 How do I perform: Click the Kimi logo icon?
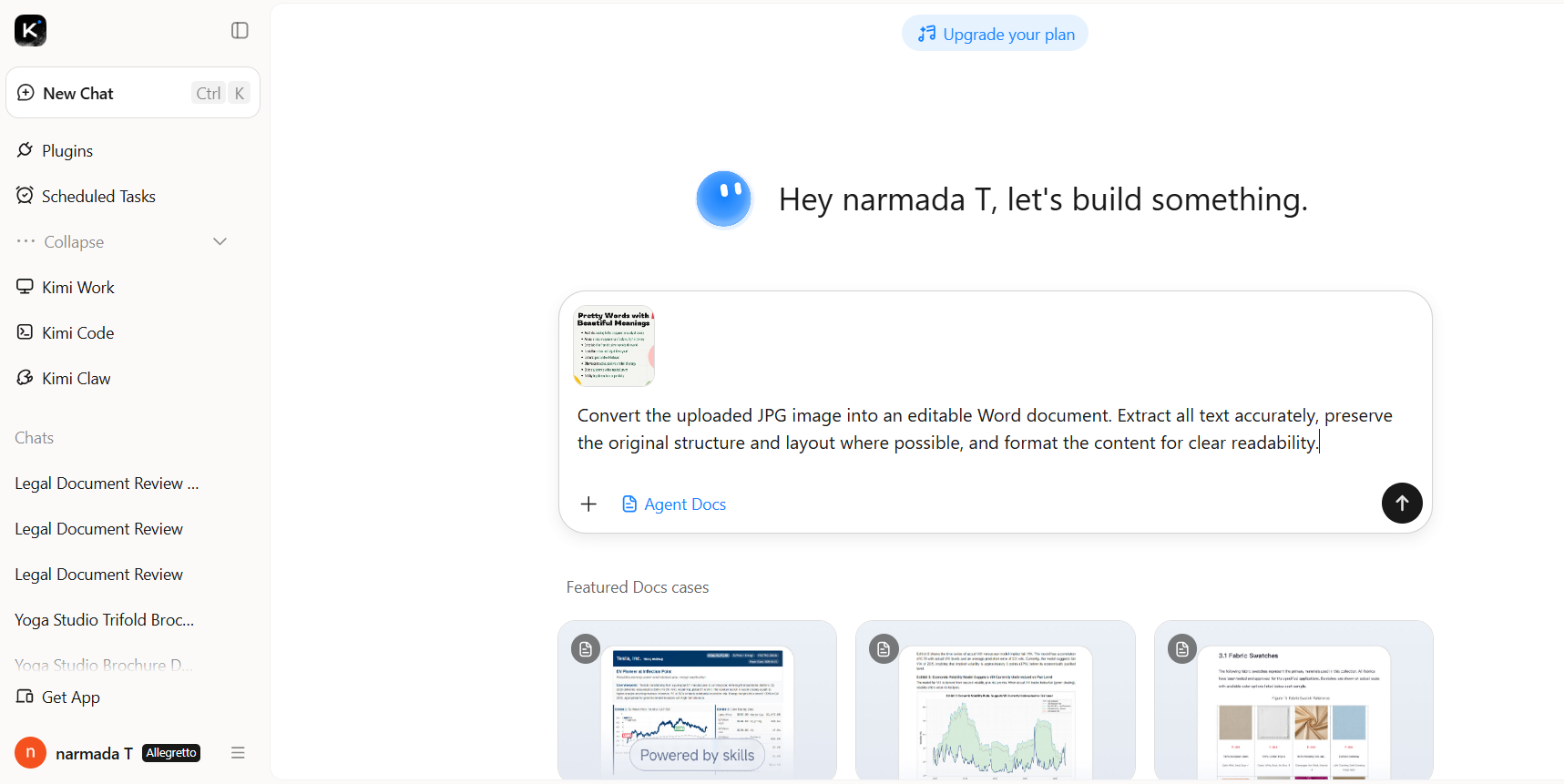pyautogui.click(x=30, y=30)
